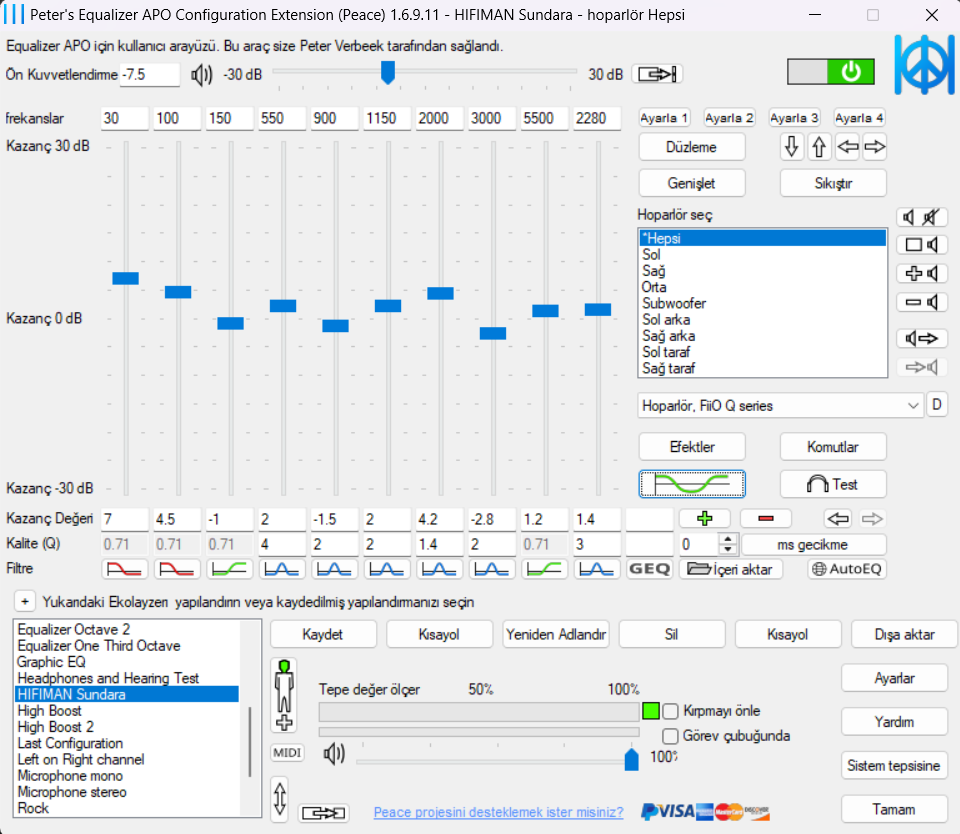Open the Peace project donate link

(498, 813)
